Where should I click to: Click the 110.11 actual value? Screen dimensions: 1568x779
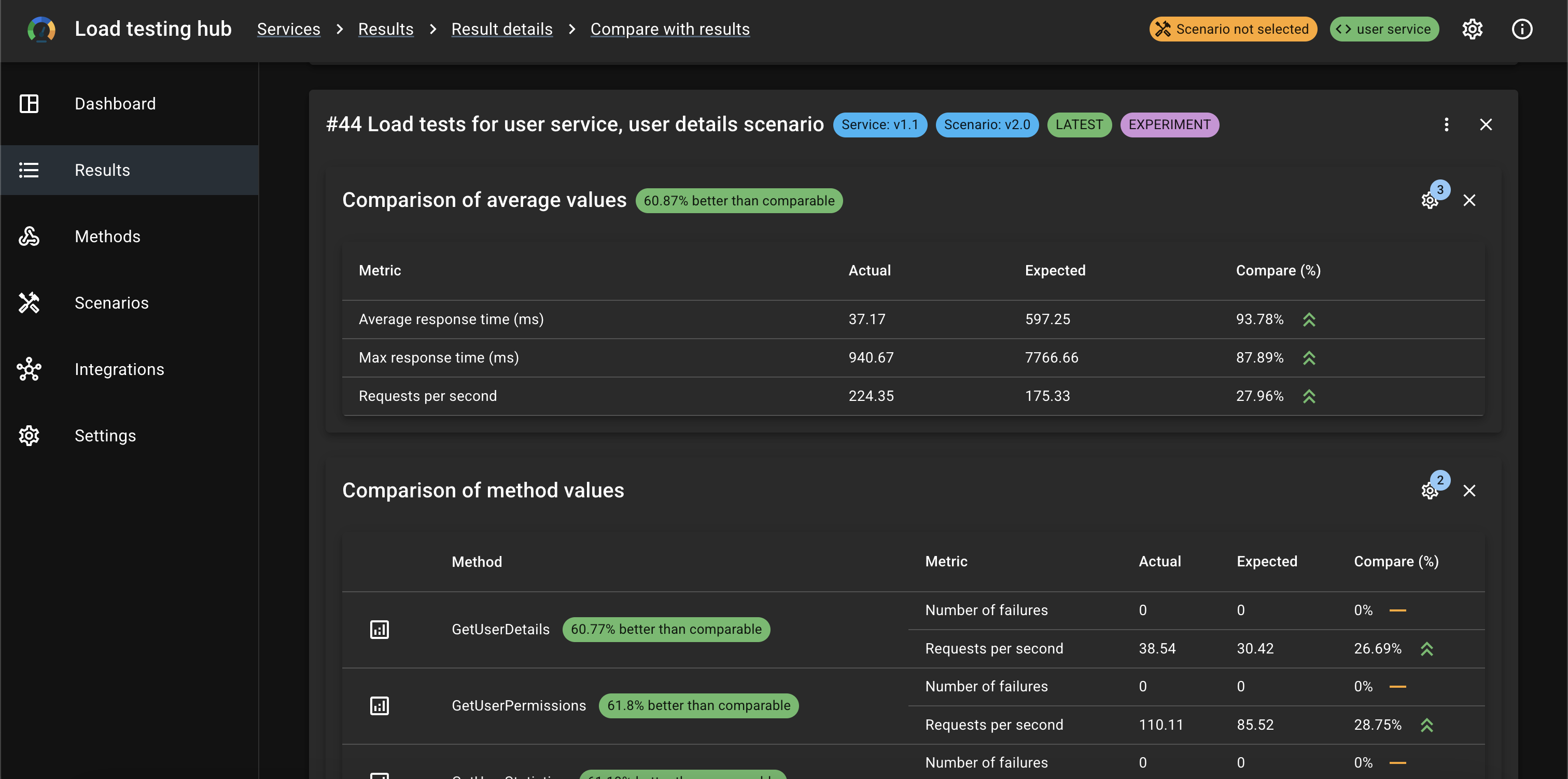coord(1161,726)
